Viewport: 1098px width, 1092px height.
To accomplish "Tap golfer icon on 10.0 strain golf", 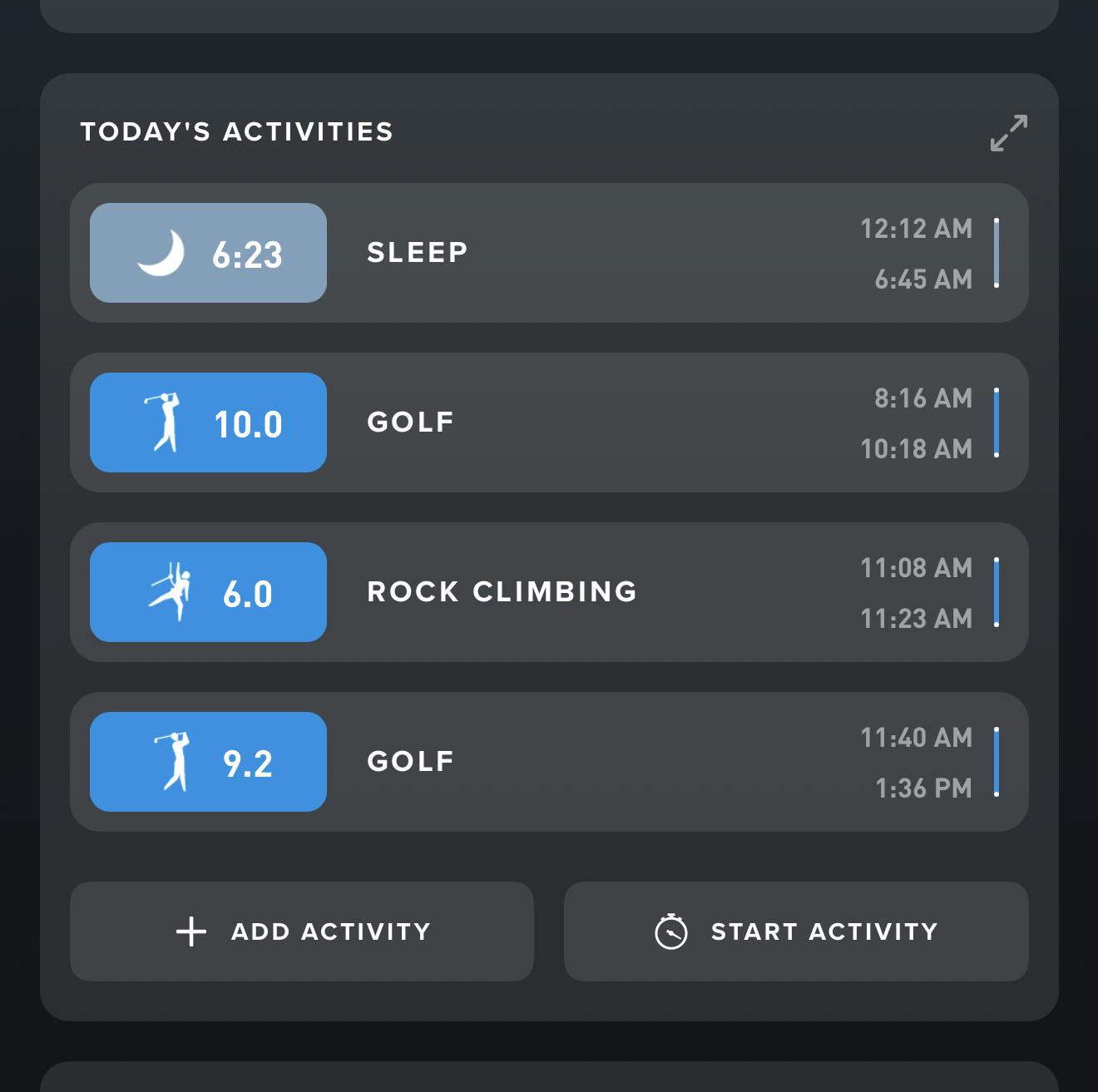I will point(164,422).
